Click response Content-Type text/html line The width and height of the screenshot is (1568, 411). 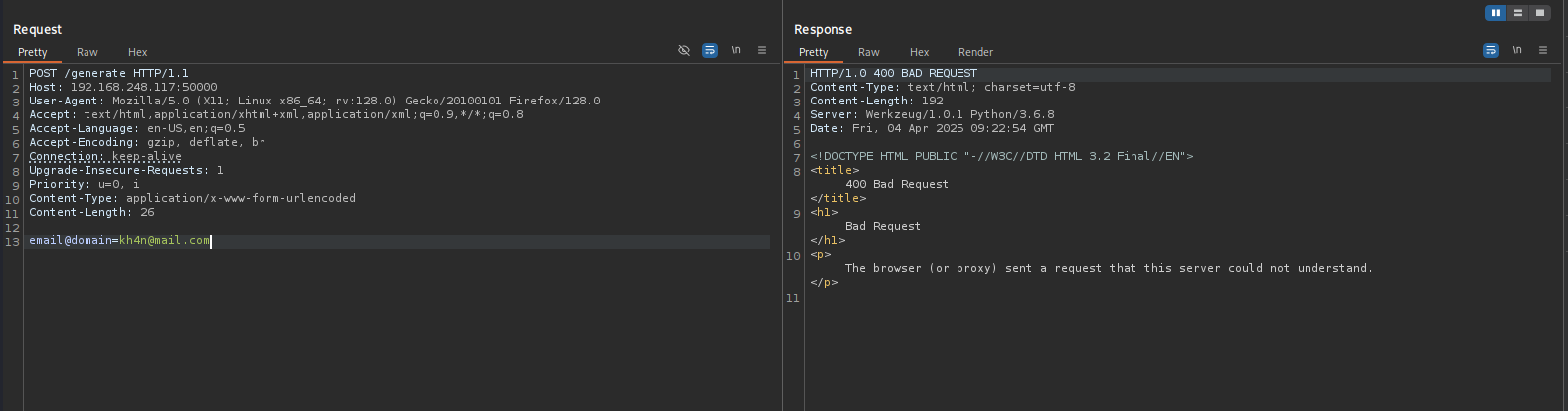(x=943, y=87)
